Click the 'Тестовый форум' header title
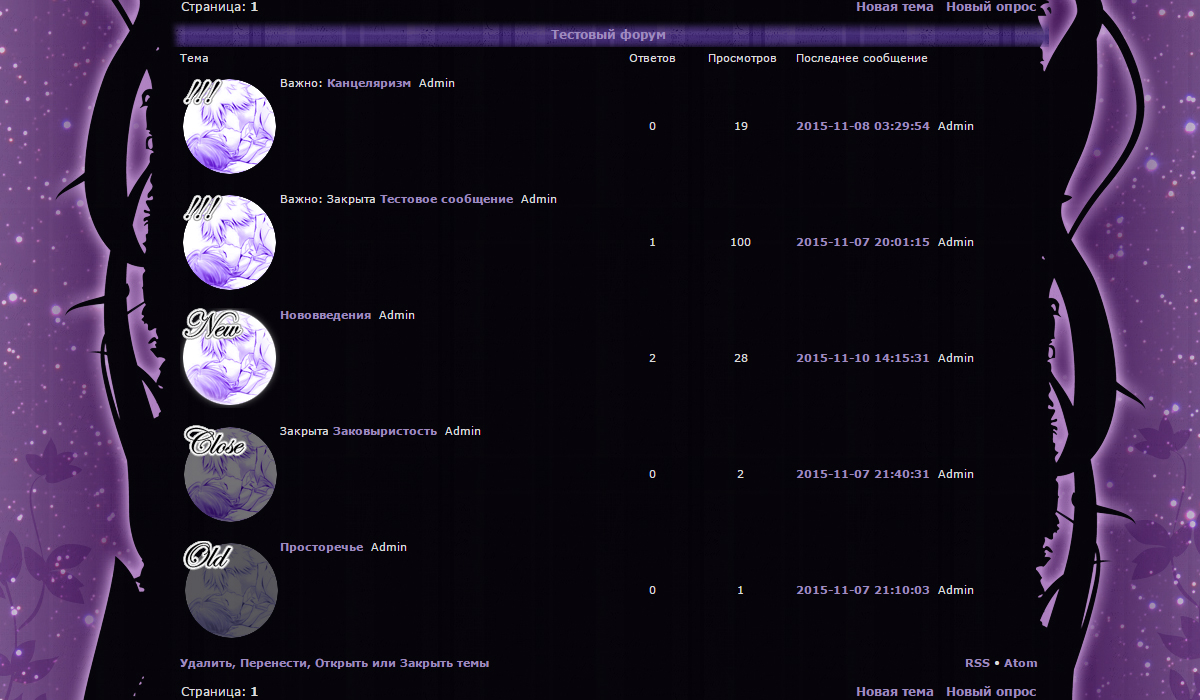This screenshot has width=1200, height=700. (x=608, y=35)
